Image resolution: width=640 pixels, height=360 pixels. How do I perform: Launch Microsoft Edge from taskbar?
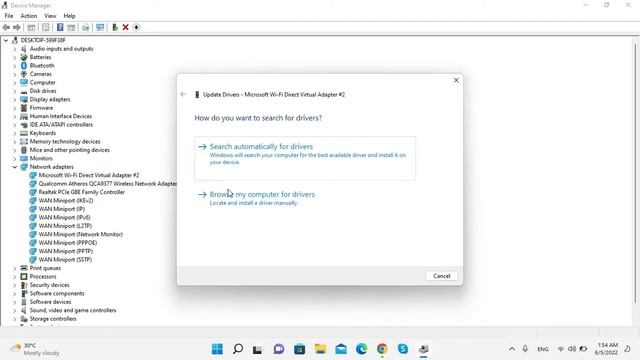coord(362,349)
